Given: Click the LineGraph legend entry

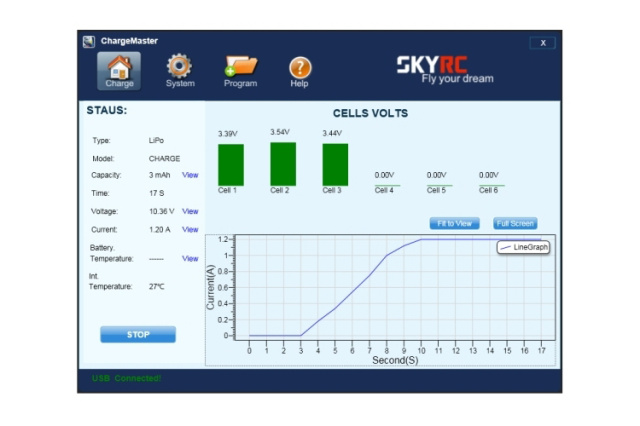Looking at the screenshot, I should coord(523,247).
